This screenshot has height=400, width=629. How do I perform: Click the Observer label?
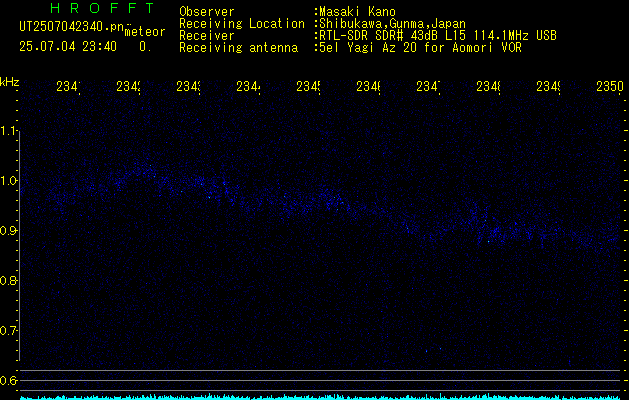tap(207, 12)
